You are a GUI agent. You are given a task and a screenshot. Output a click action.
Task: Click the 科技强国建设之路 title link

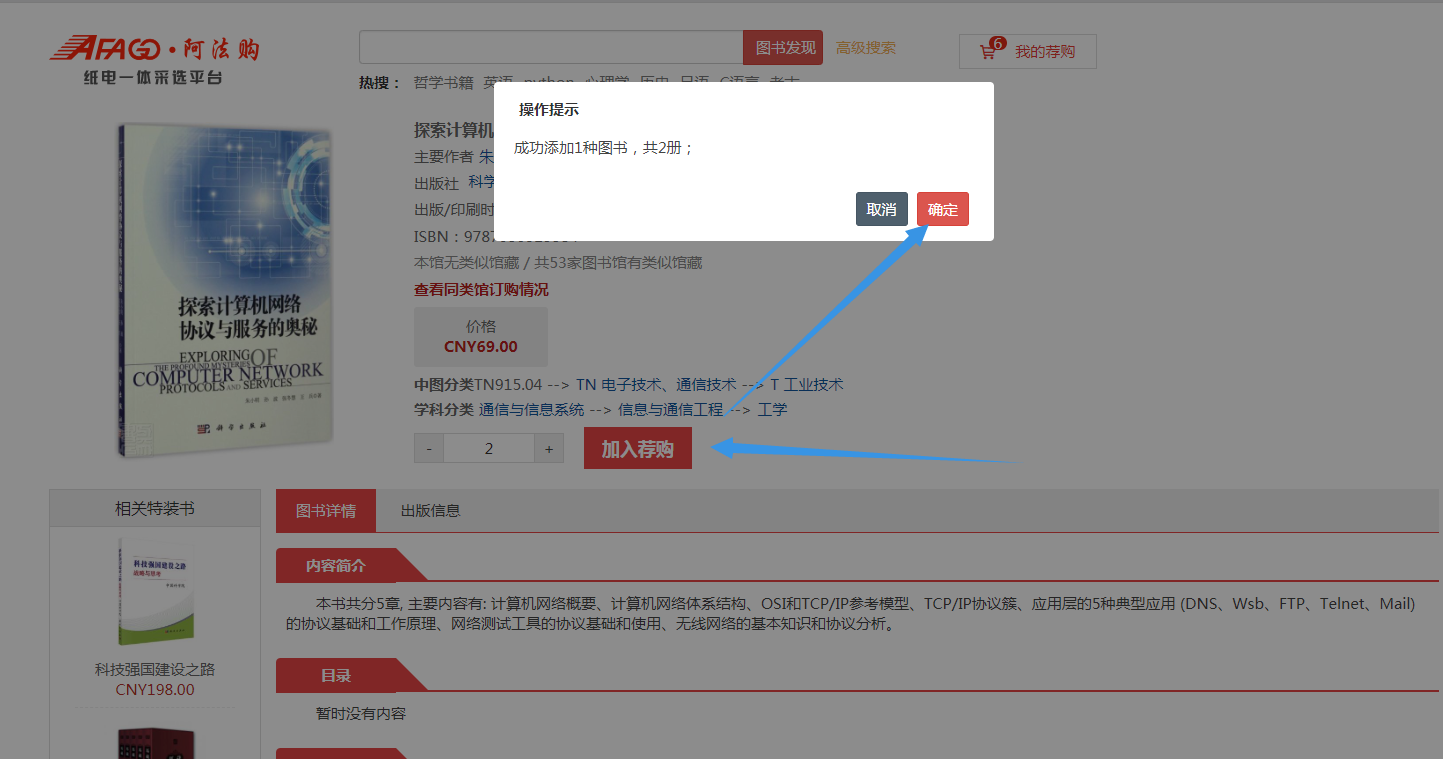155,670
